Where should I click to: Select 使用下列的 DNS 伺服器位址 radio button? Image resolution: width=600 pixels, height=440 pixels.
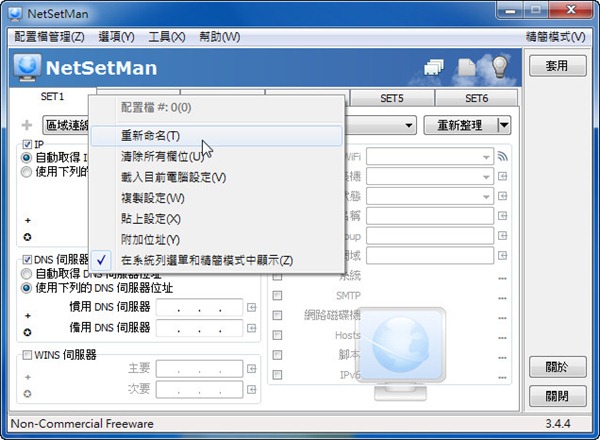point(26,288)
